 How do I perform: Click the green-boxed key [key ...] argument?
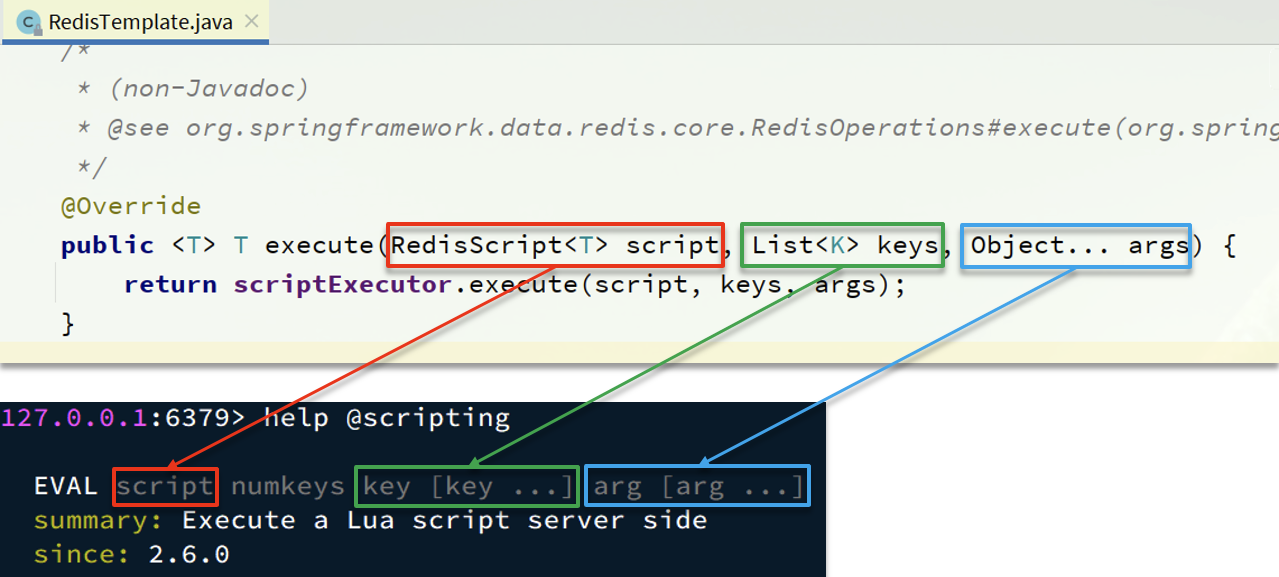(x=467, y=486)
